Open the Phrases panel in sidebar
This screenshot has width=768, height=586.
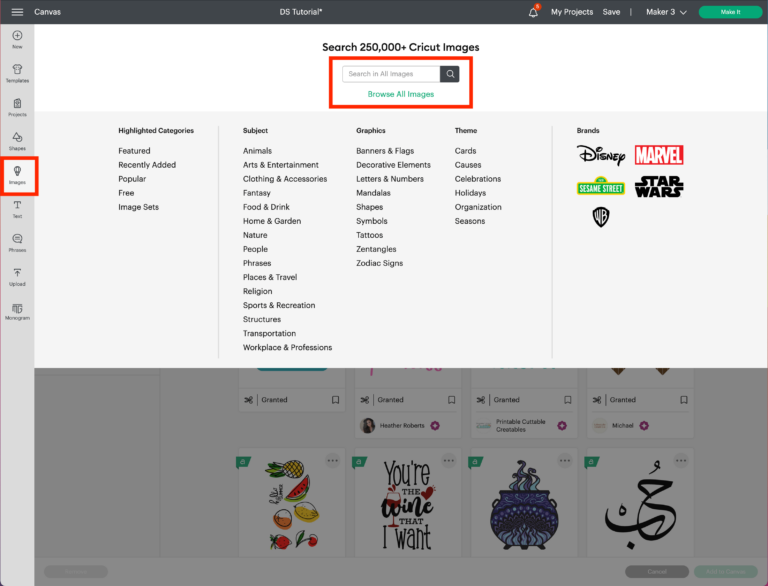[17, 242]
